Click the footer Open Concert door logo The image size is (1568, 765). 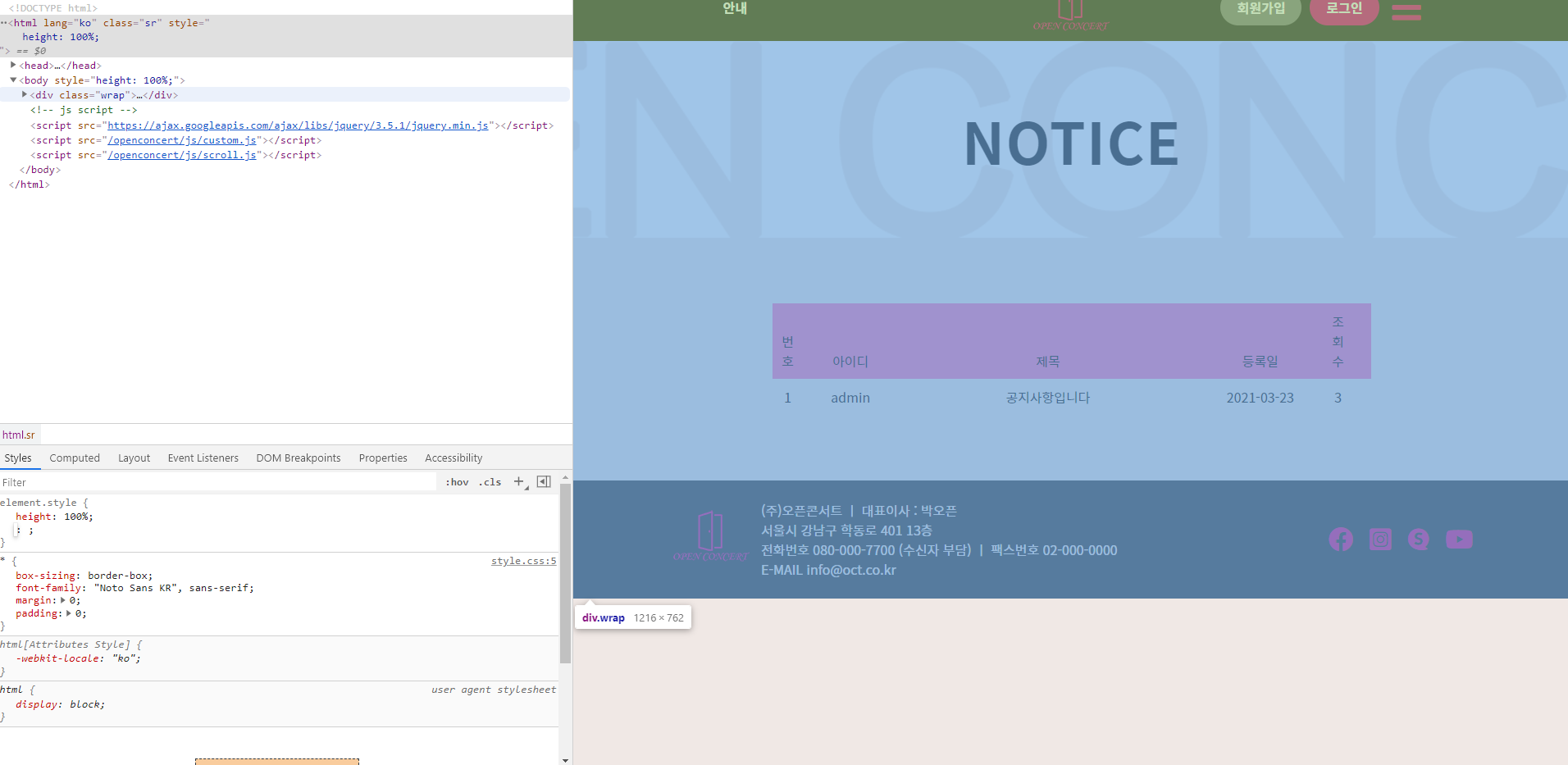[x=711, y=536]
